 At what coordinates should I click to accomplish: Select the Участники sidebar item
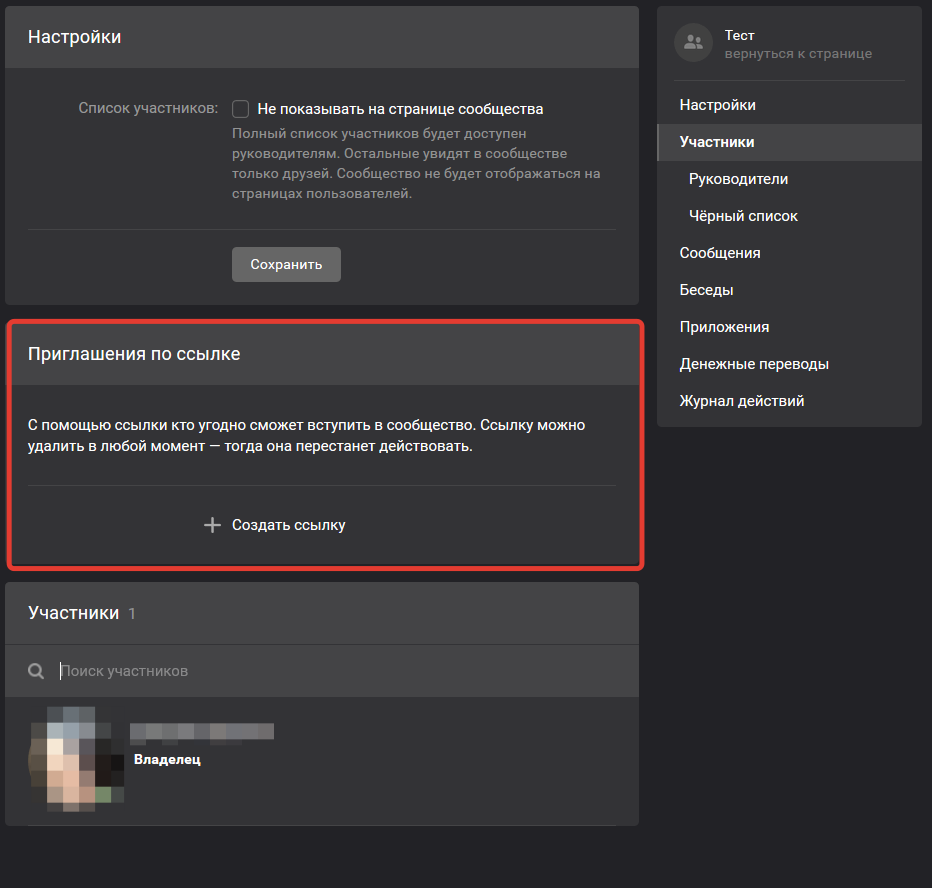pyautogui.click(x=717, y=142)
